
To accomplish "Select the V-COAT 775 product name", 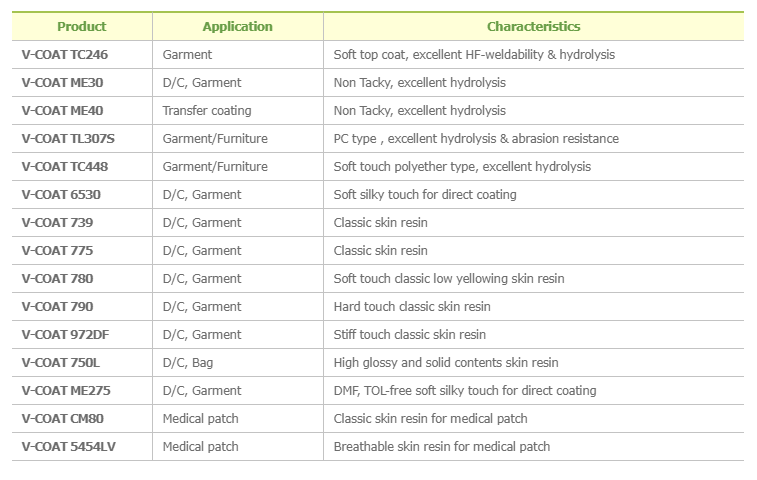I will pyautogui.click(x=57, y=251).
